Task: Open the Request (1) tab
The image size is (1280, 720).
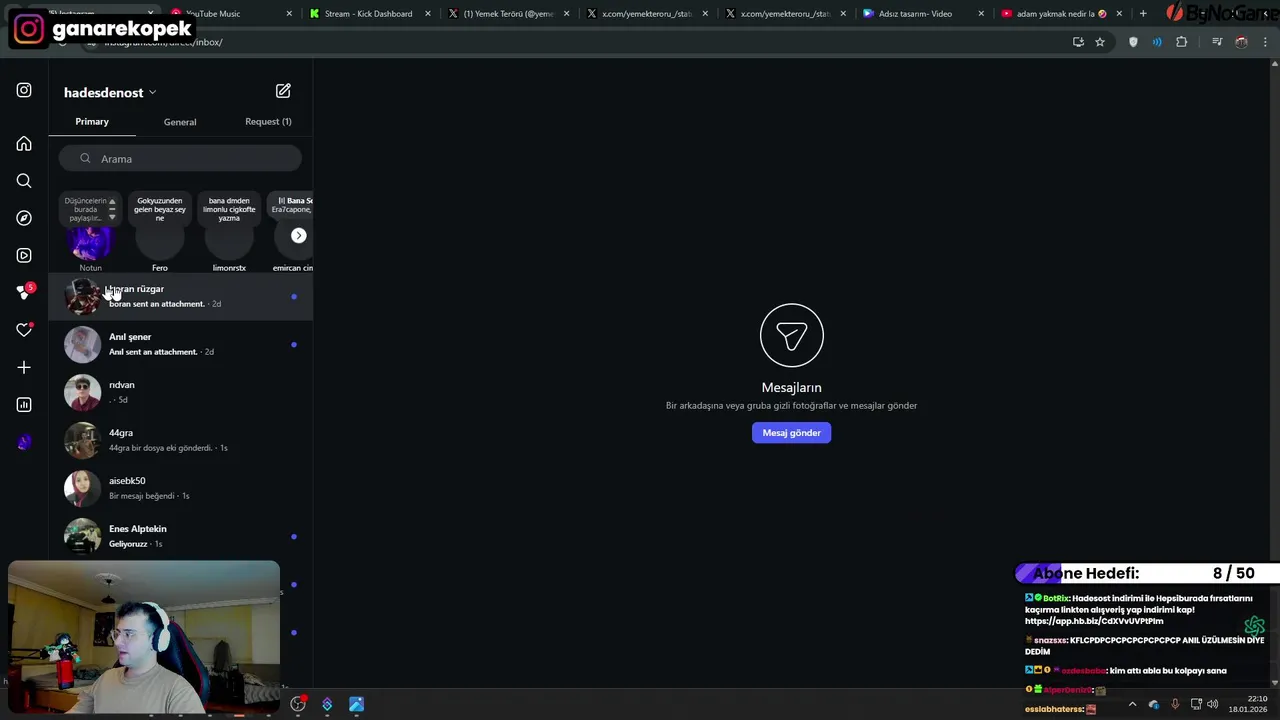Action: pyautogui.click(x=268, y=121)
